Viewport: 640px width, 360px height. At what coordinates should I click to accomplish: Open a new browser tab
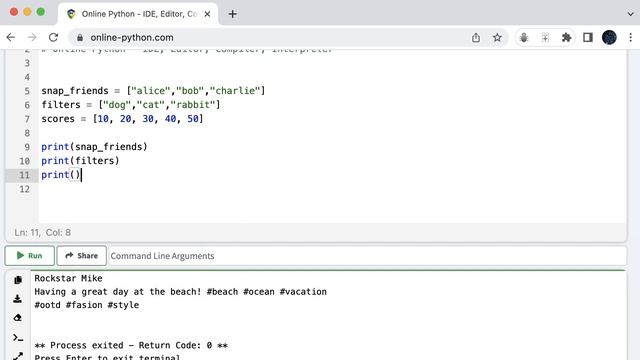[233, 14]
